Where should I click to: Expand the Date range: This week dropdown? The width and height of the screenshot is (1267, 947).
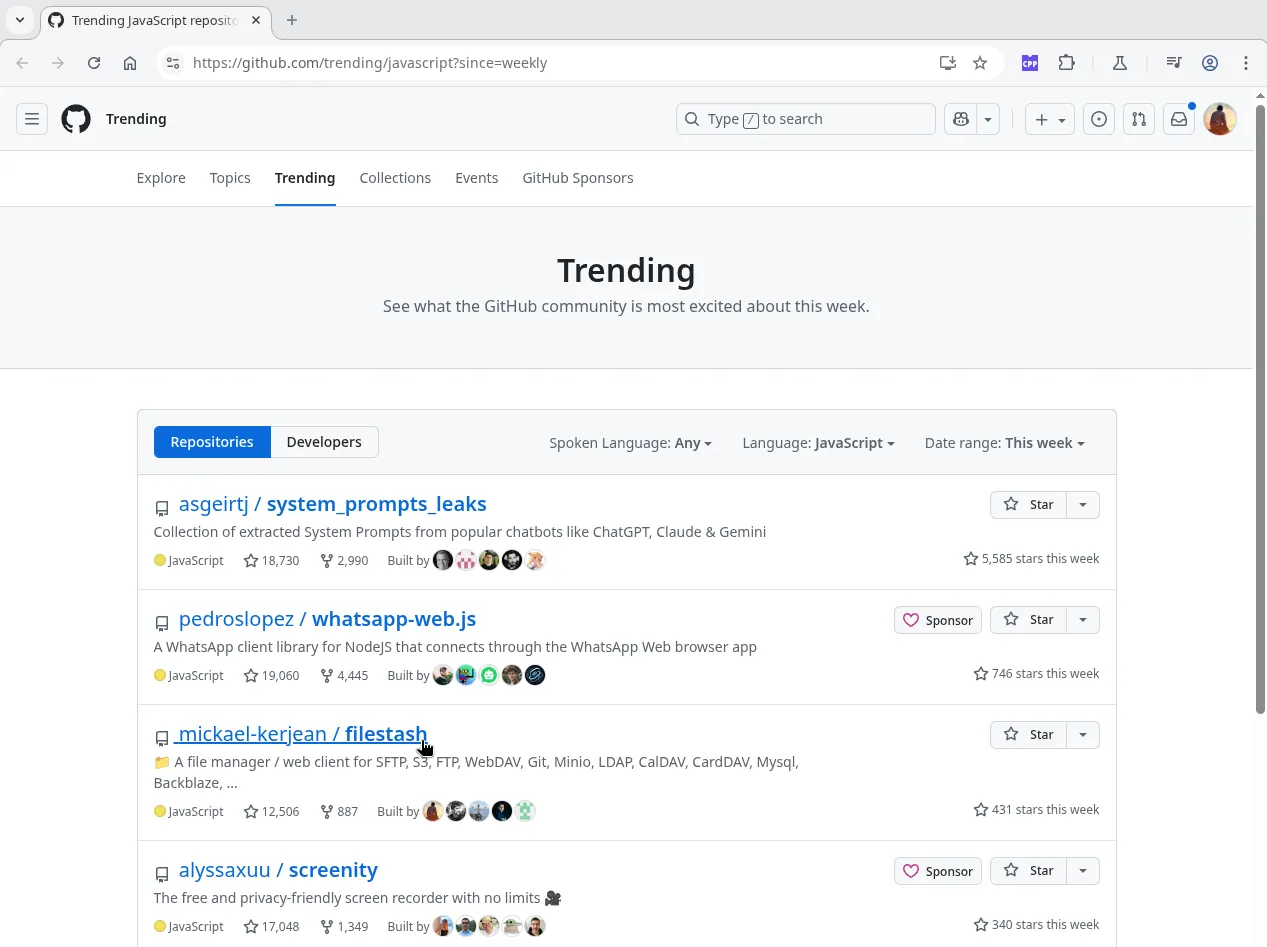tap(1004, 443)
